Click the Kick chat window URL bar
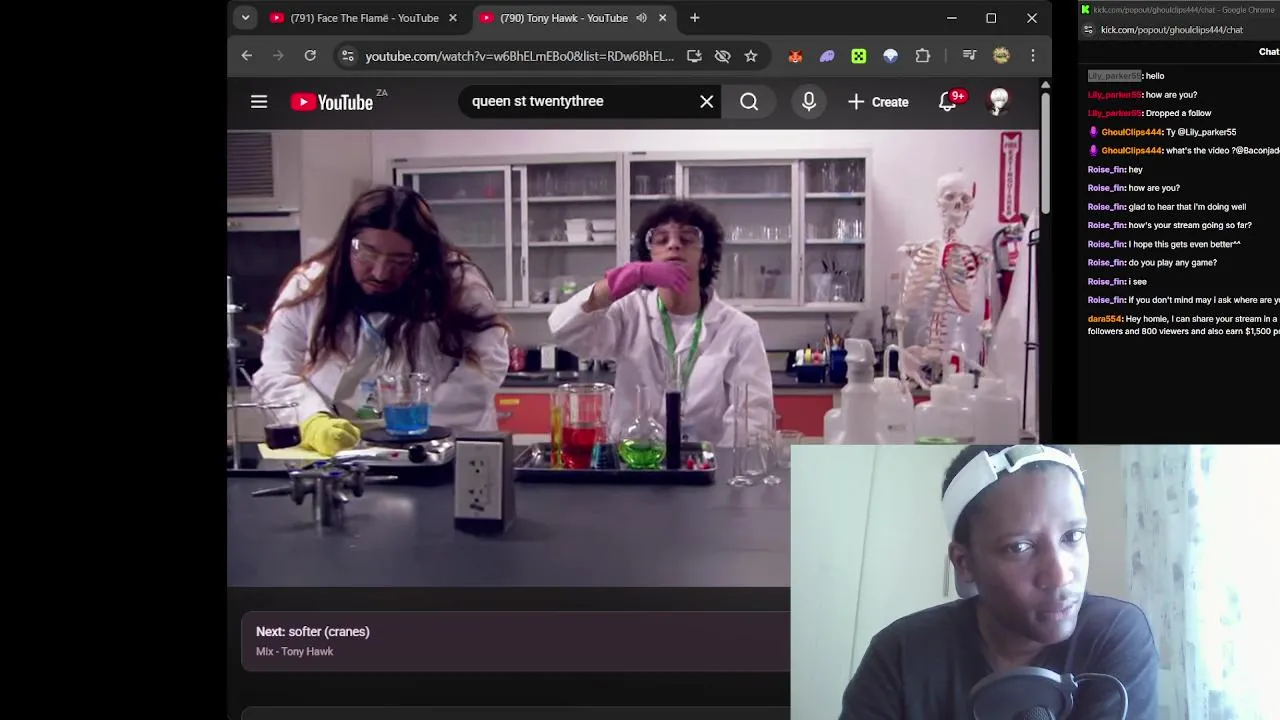 click(x=1171, y=30)
